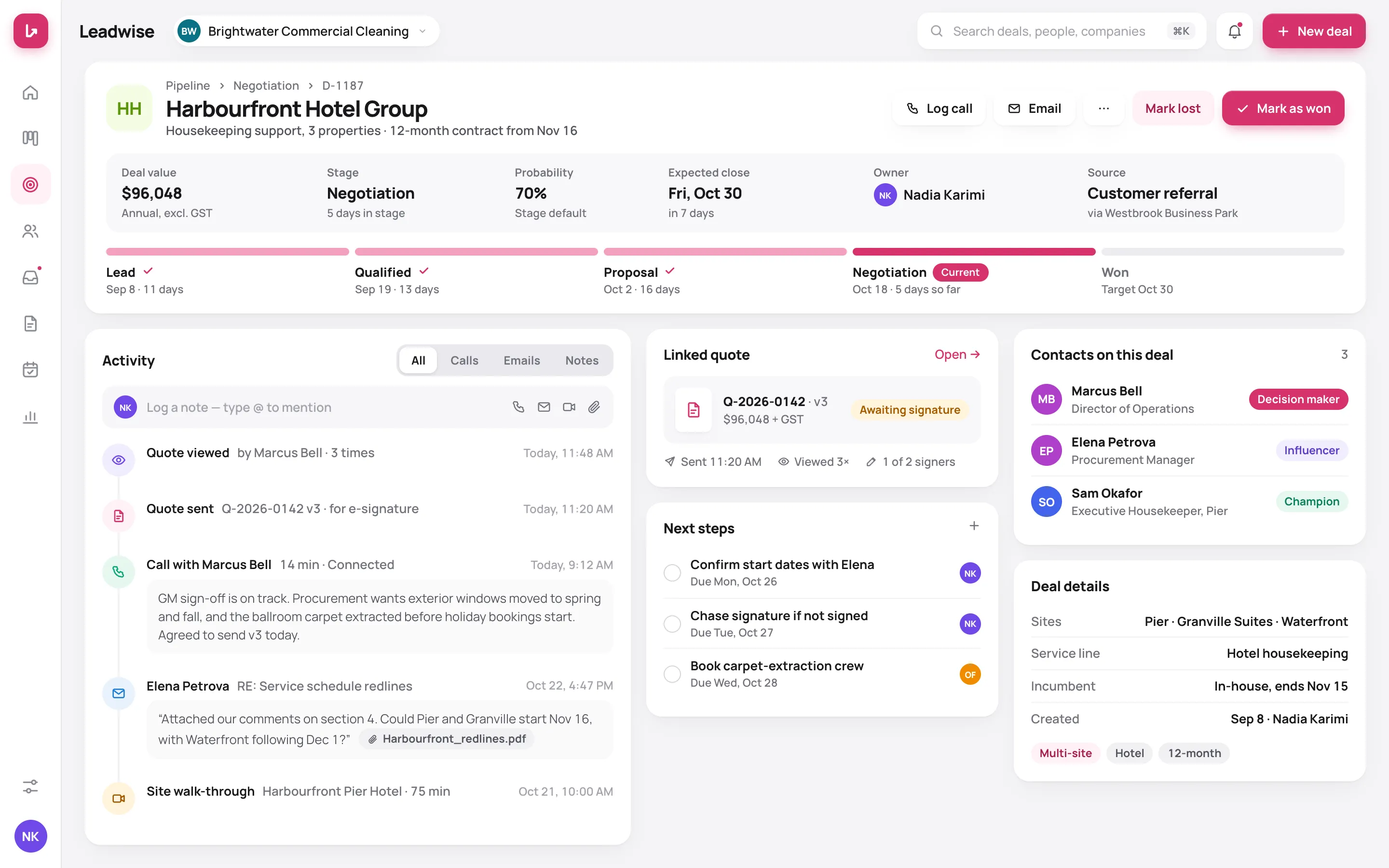Click the Won stage progress bar
Image resolution: width=1389 pixels, height=868 pixels.
(1223, 251)
